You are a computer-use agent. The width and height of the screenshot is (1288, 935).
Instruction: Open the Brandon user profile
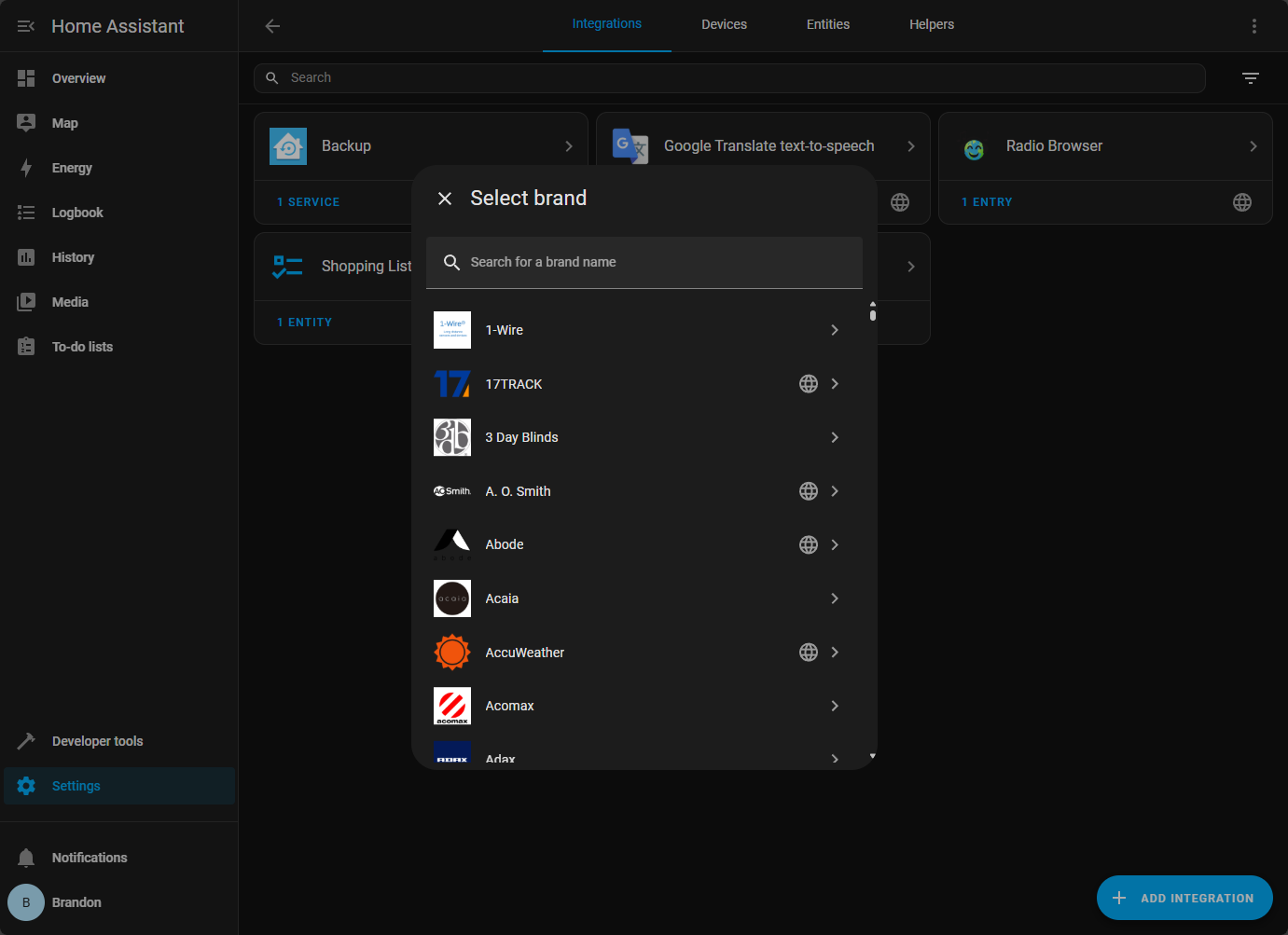tap(76, 902)
